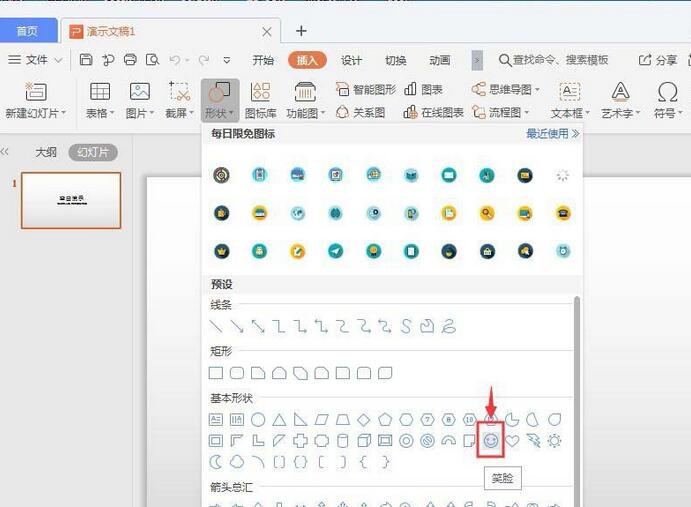Pick the straight line shape
This screenshot has height=507, width=691.
(215, 326)
